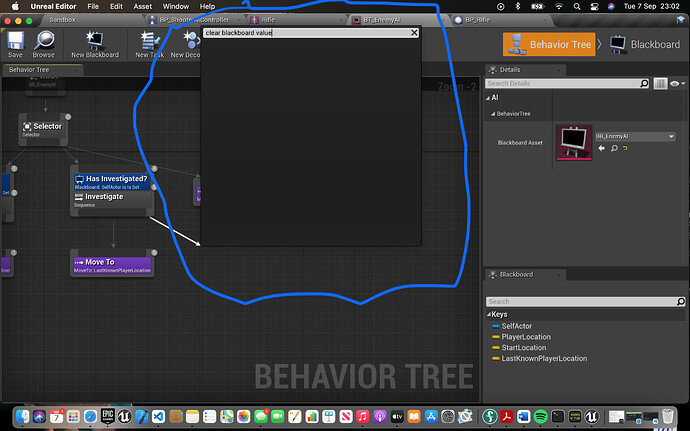
Task: Open the Asset menu
Action: (143, 6)
